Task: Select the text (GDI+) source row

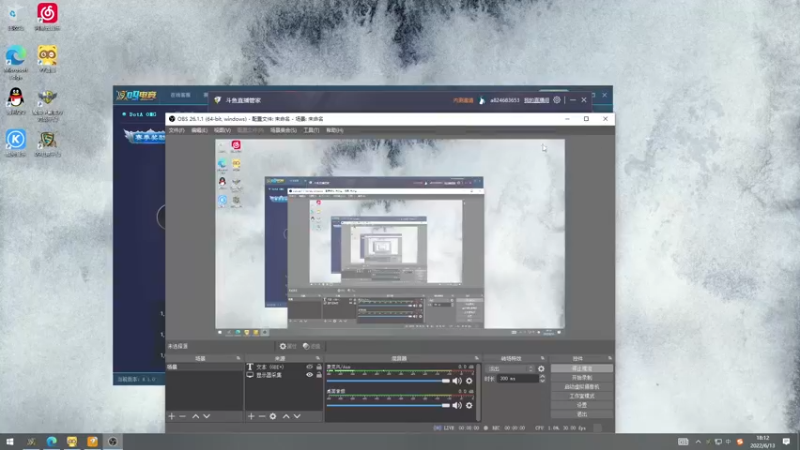Action: point(284,367)
